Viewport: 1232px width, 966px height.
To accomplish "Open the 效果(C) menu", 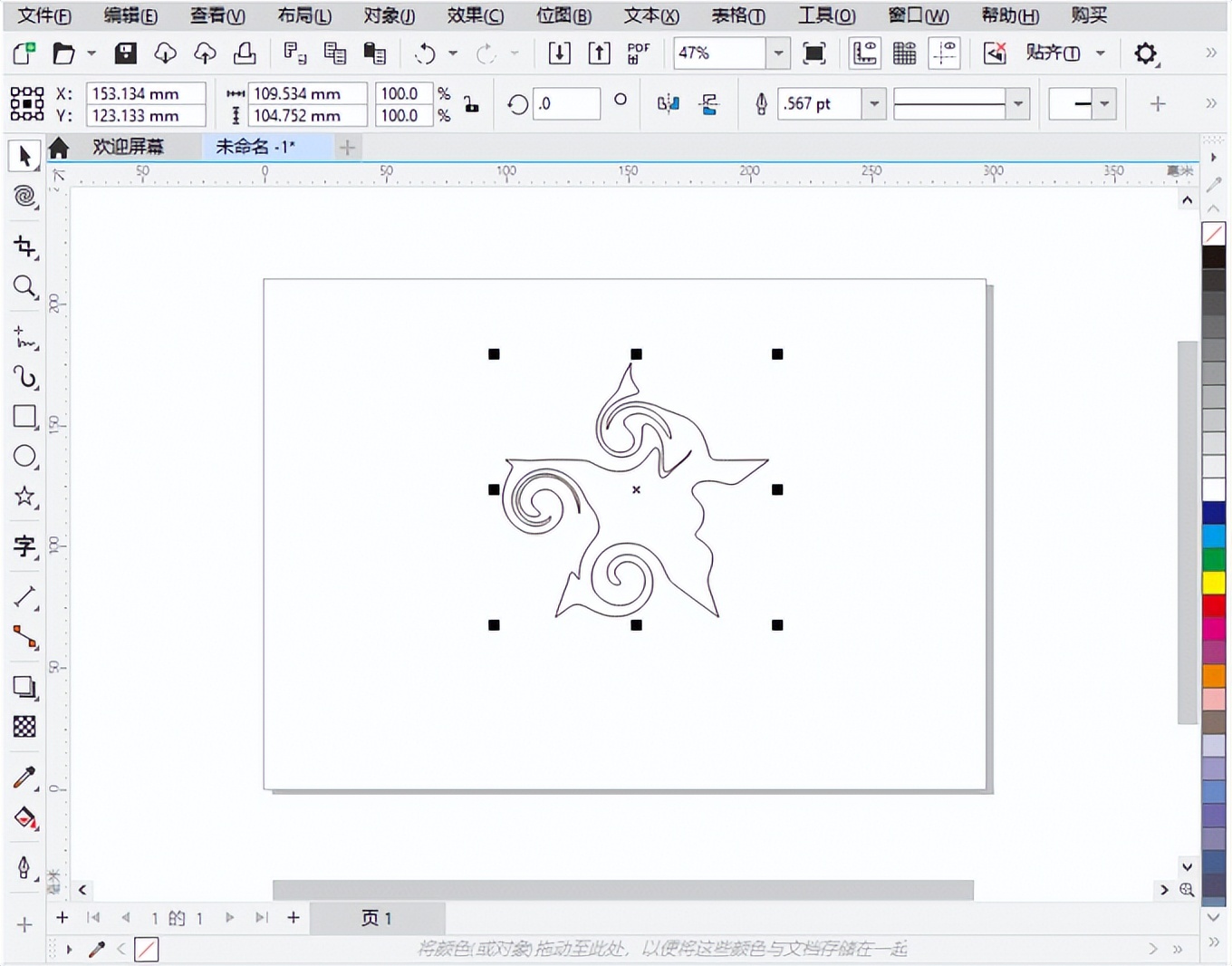I will (x=475, y=15).
